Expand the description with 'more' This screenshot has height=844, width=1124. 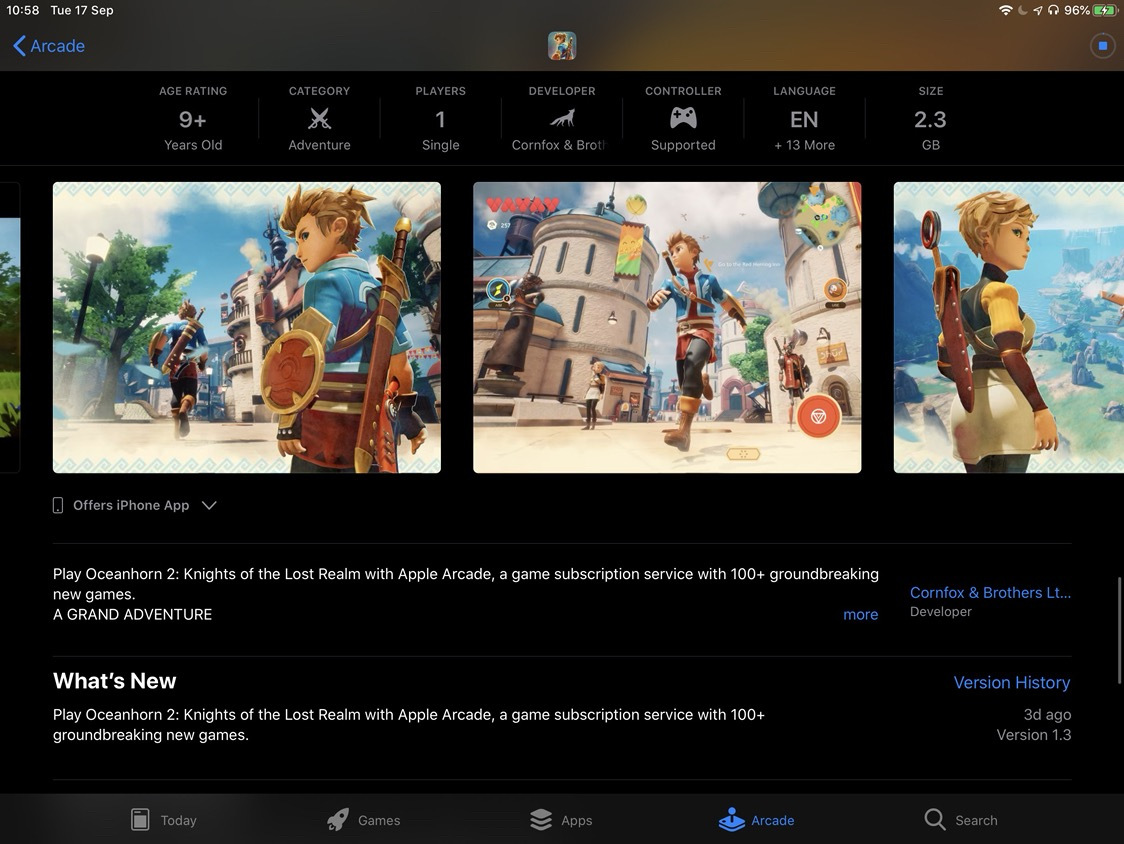point(860,615)
